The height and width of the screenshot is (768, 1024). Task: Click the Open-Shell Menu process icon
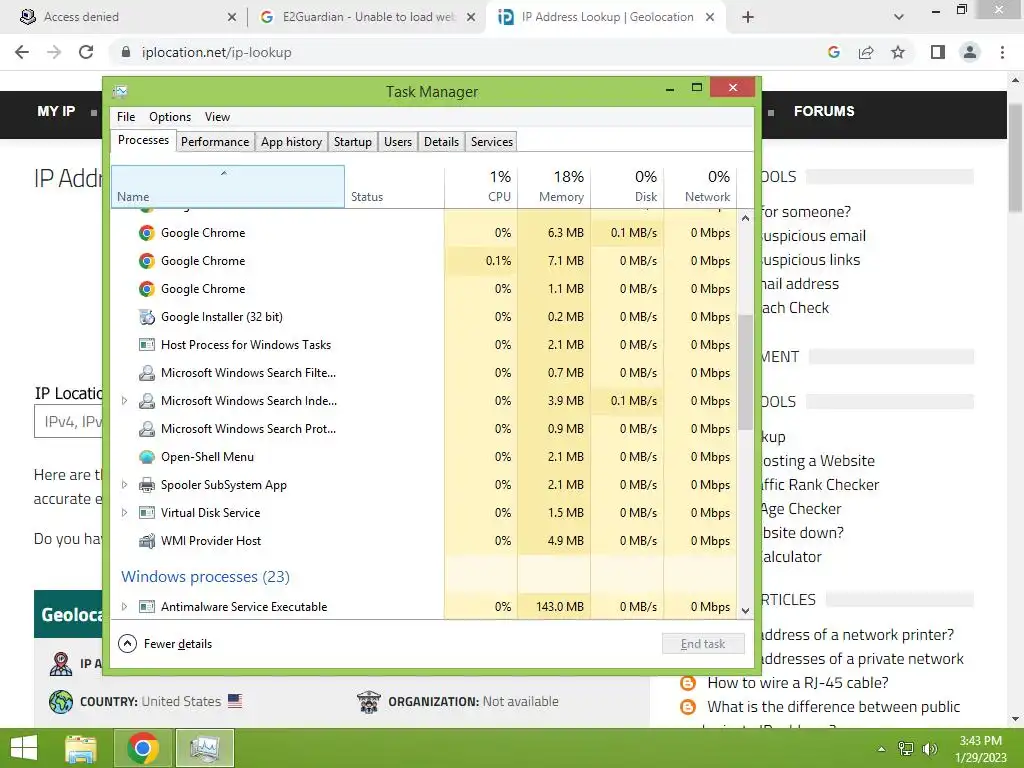click(147, 457)
